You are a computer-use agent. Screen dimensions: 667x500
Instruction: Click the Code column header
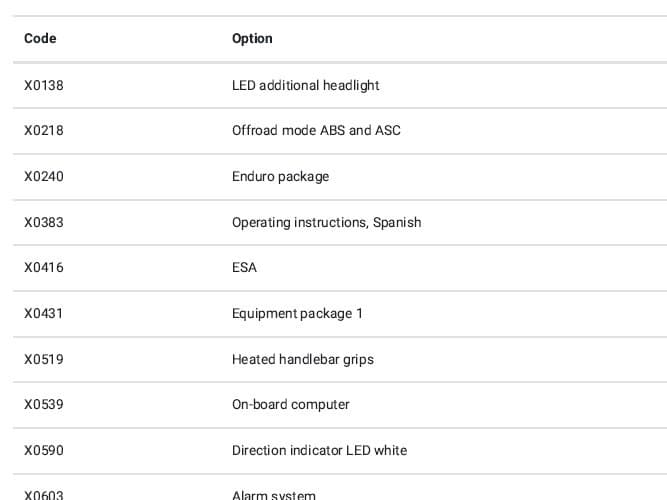40,39
